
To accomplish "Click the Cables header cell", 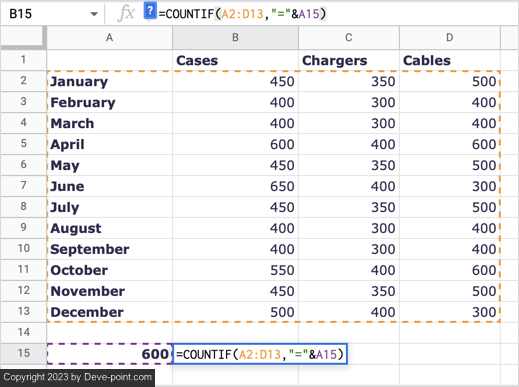I will (x=450, y=60).
